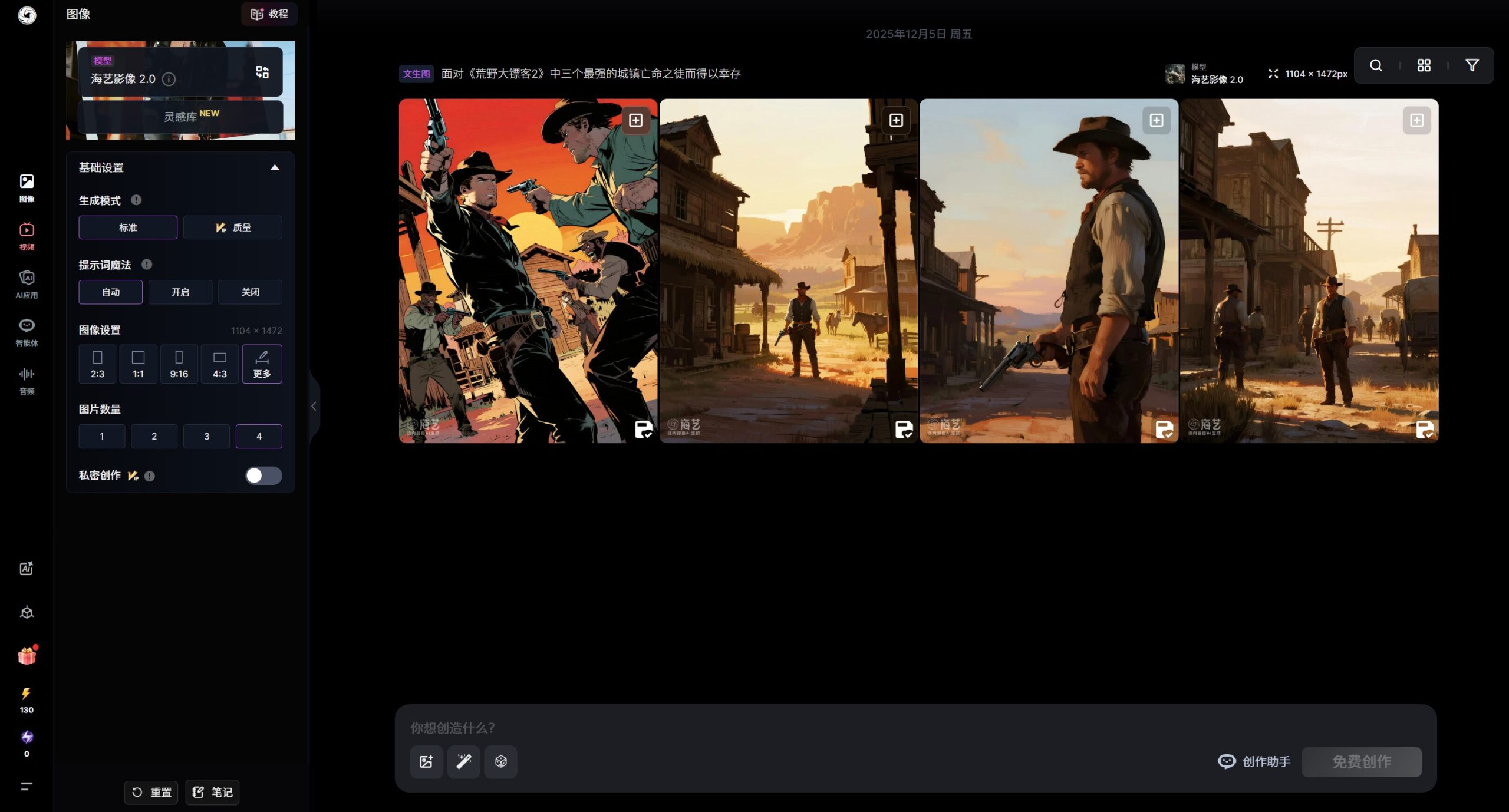
Task: Switch to grid view layout icon
Action: coord(1424,65)
